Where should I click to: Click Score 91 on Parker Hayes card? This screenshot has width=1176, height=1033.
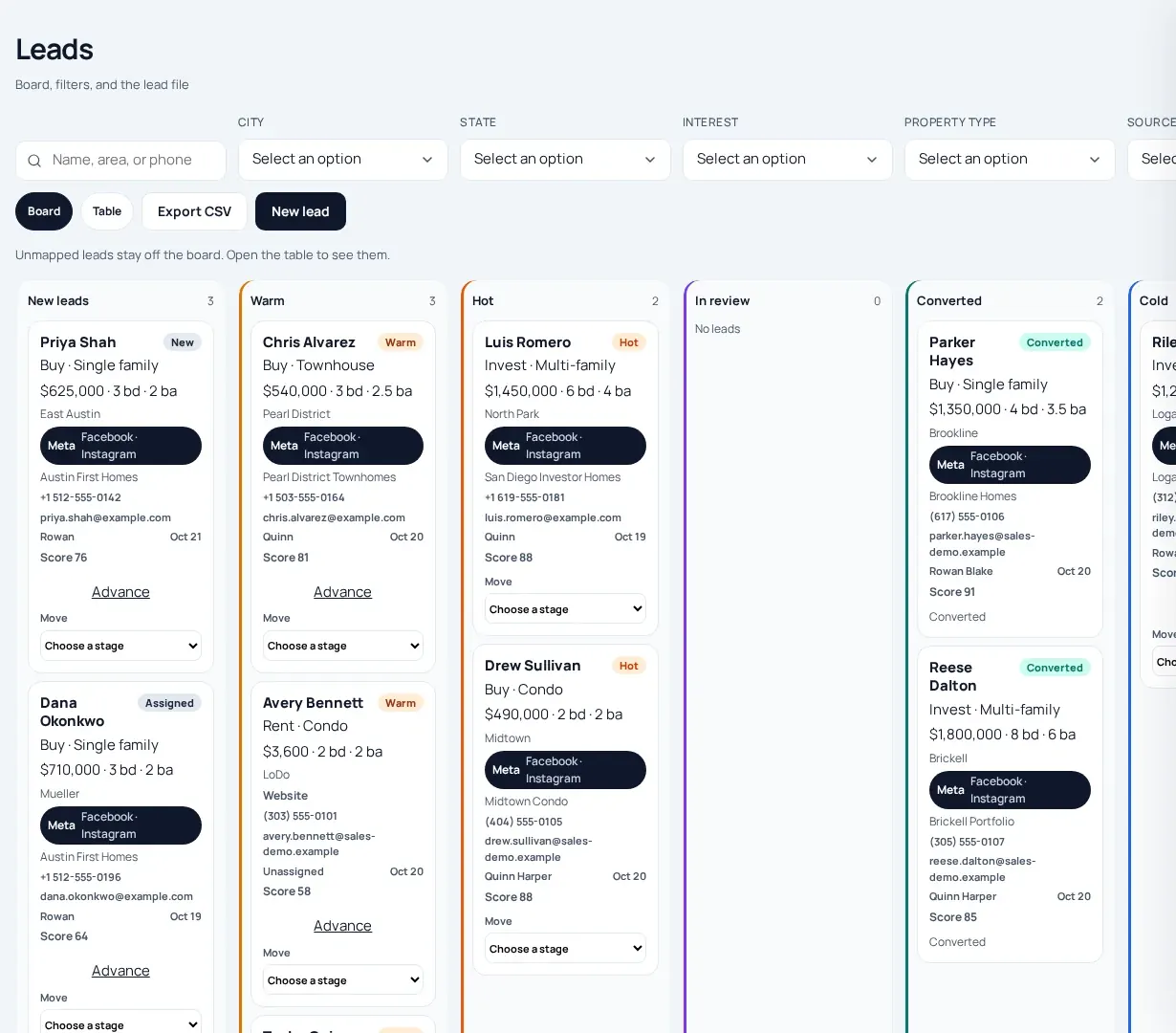952,592
